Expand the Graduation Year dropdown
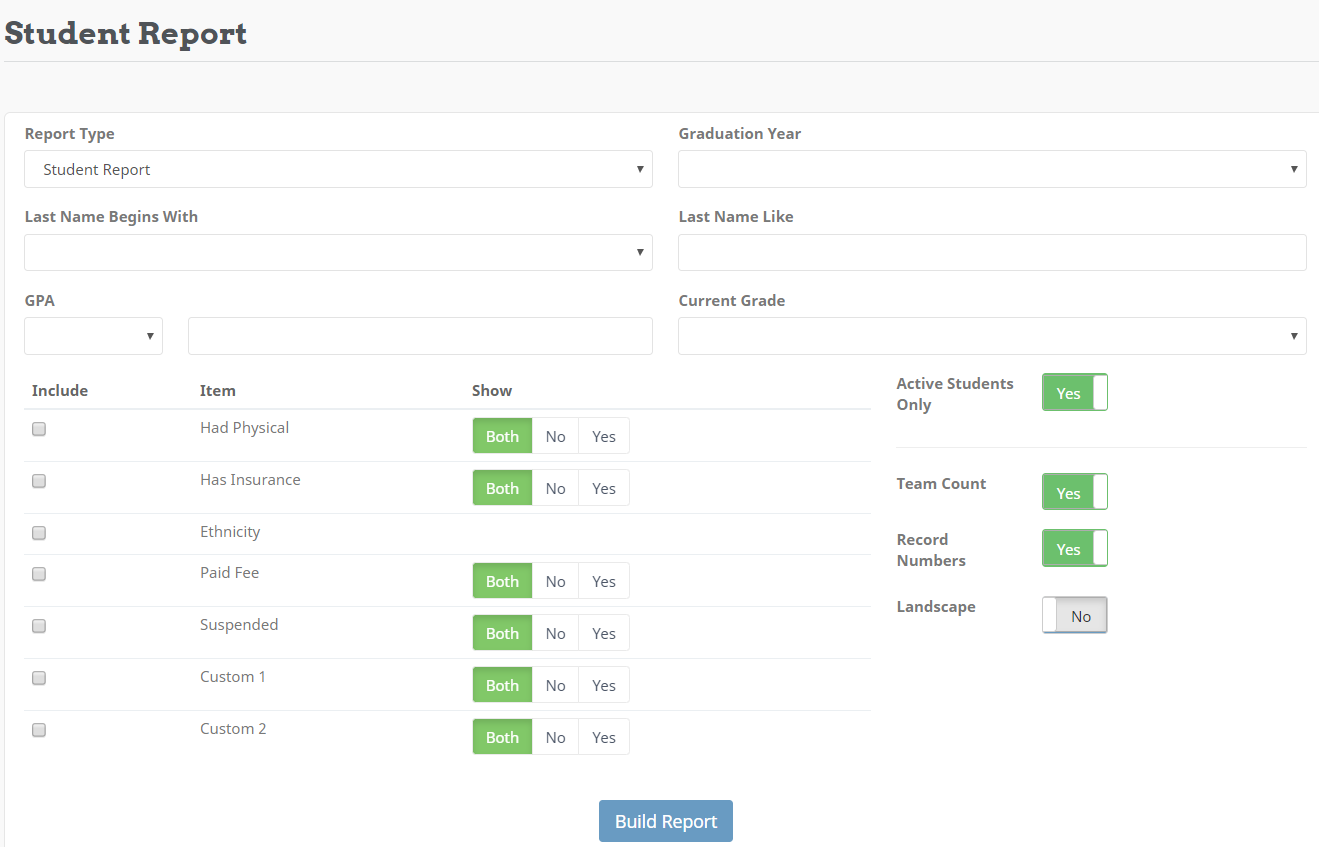This screenshot has height=847, width=1319. [x=991, y=169]
